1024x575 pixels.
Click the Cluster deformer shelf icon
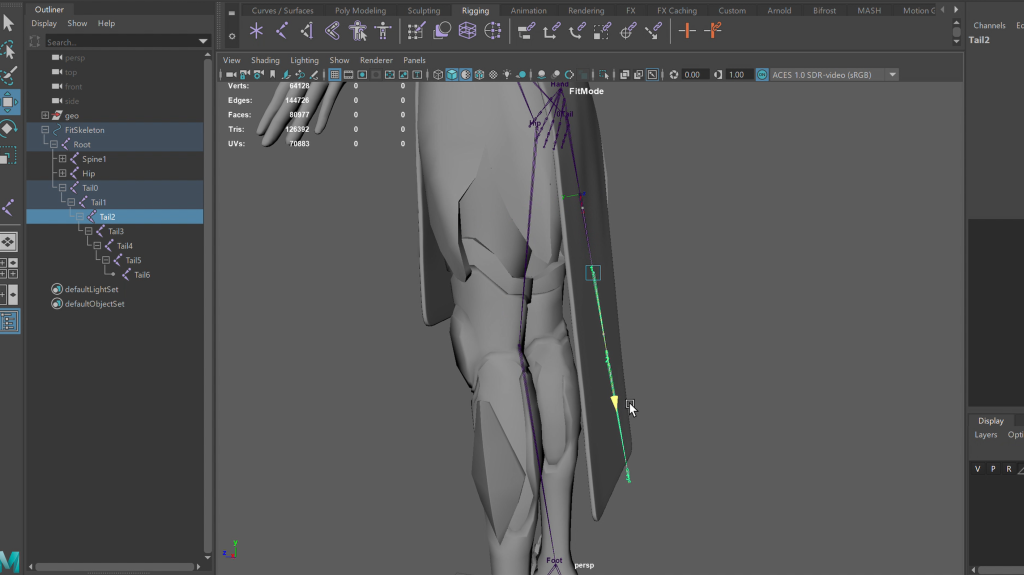[x=493, y=31]
